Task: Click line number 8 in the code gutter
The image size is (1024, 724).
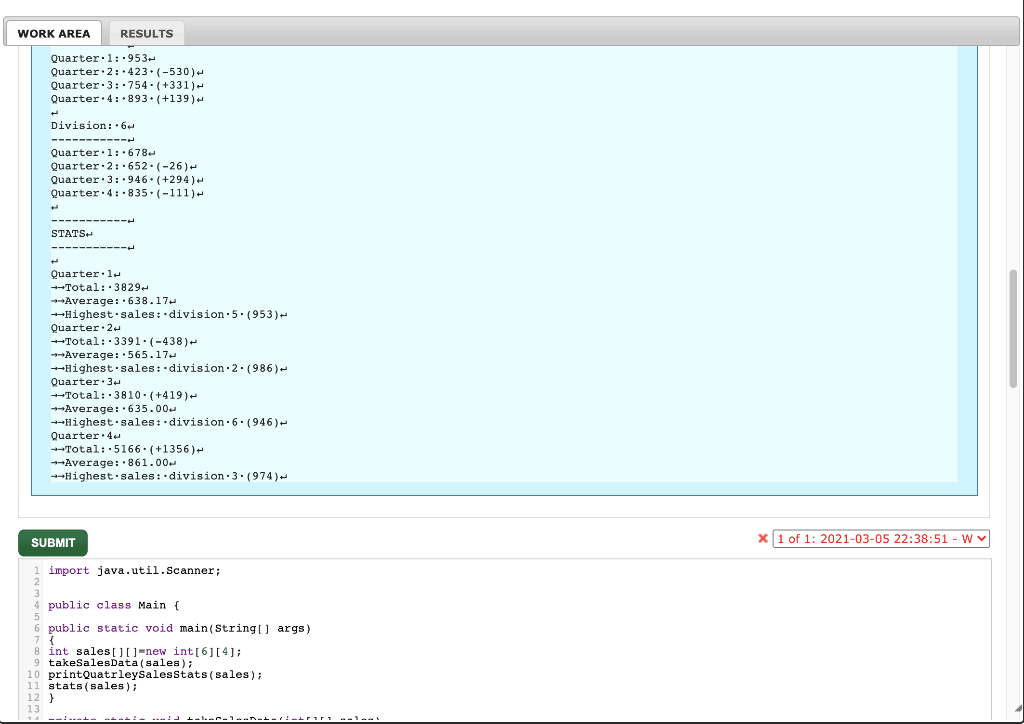Action: coord(37,652)
